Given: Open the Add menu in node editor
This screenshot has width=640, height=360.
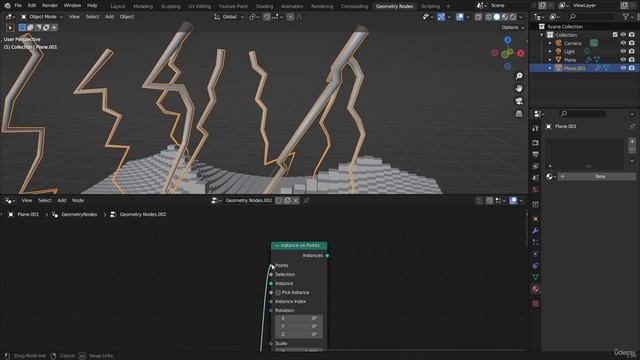Looking at the screenshot, I should click(62, 200).
